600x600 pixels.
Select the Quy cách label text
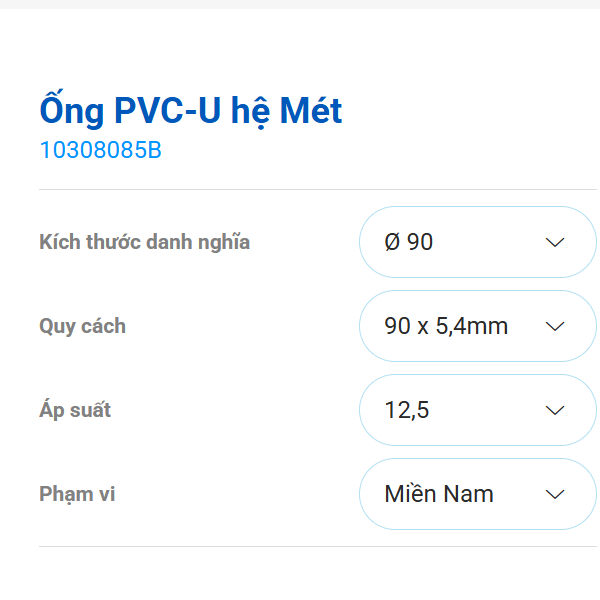coord(82,326)
